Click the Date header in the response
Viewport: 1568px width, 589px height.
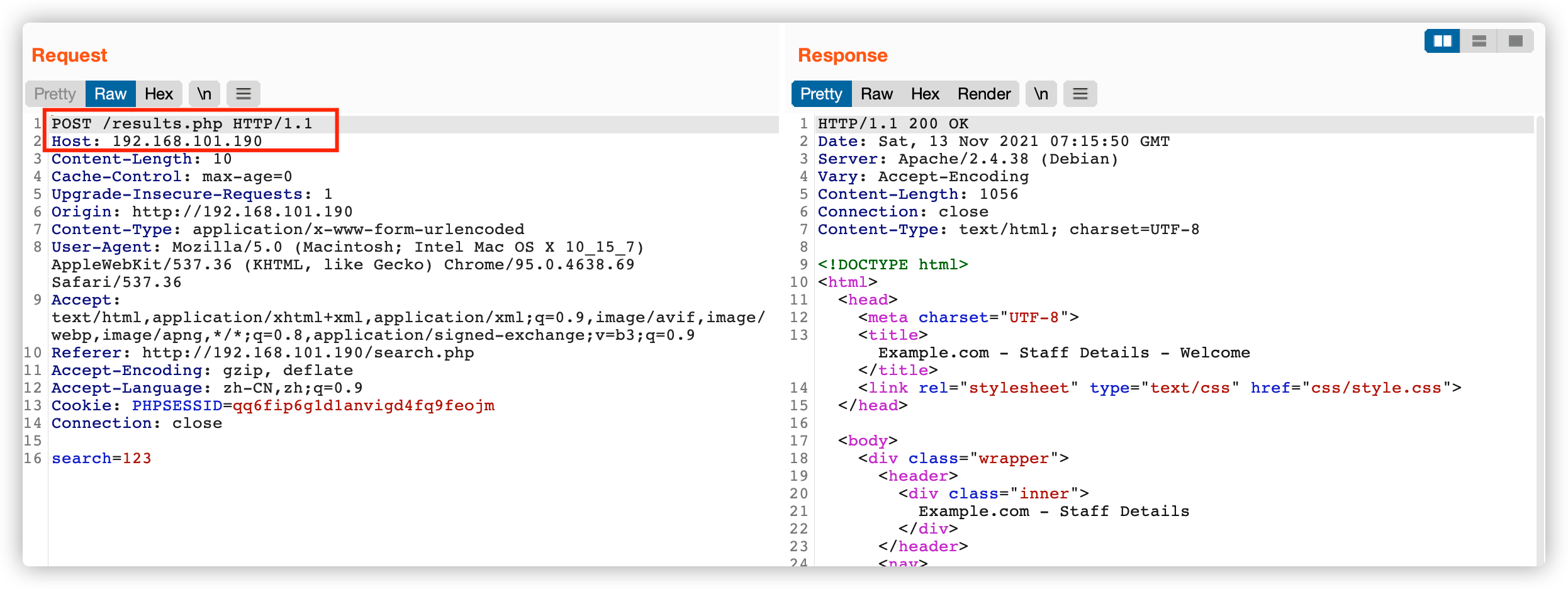[994, 142]
